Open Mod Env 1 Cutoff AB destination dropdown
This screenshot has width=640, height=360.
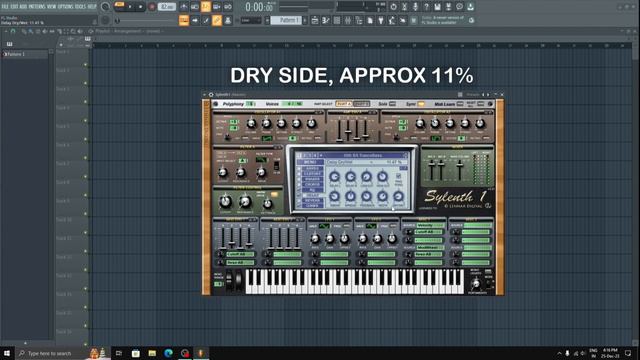(x=240, y=254)
